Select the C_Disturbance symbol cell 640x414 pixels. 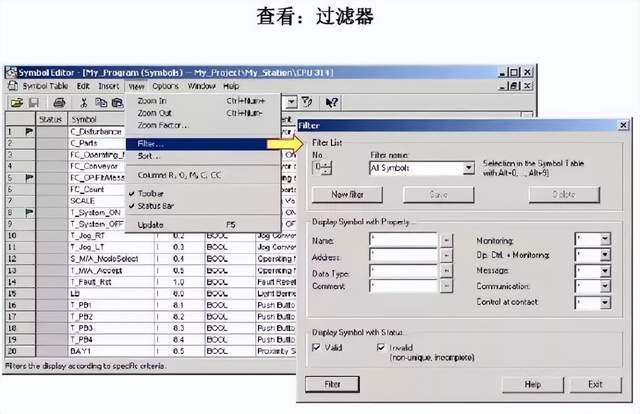[97, 131]
